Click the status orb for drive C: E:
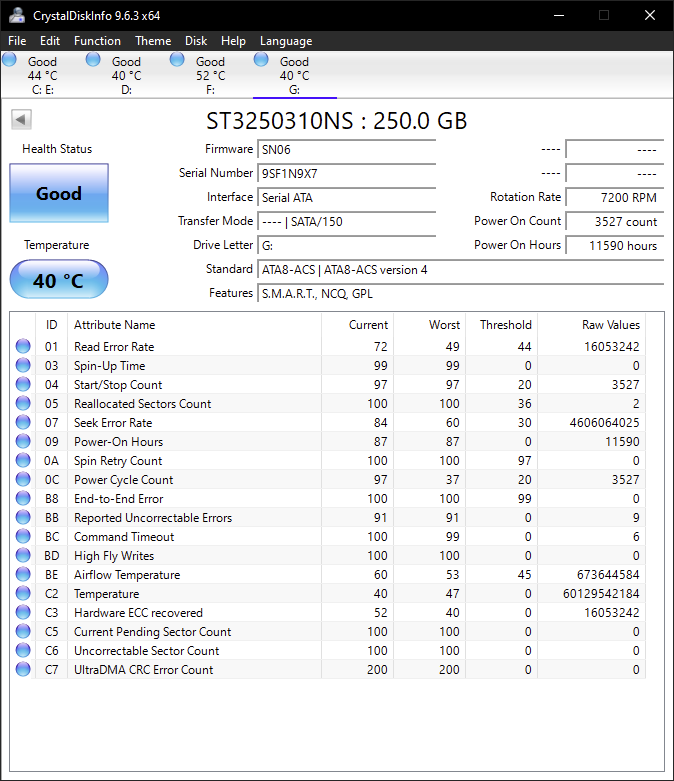Image resolution: width=674 pixels, height=781 pixels. pos(9,60)
